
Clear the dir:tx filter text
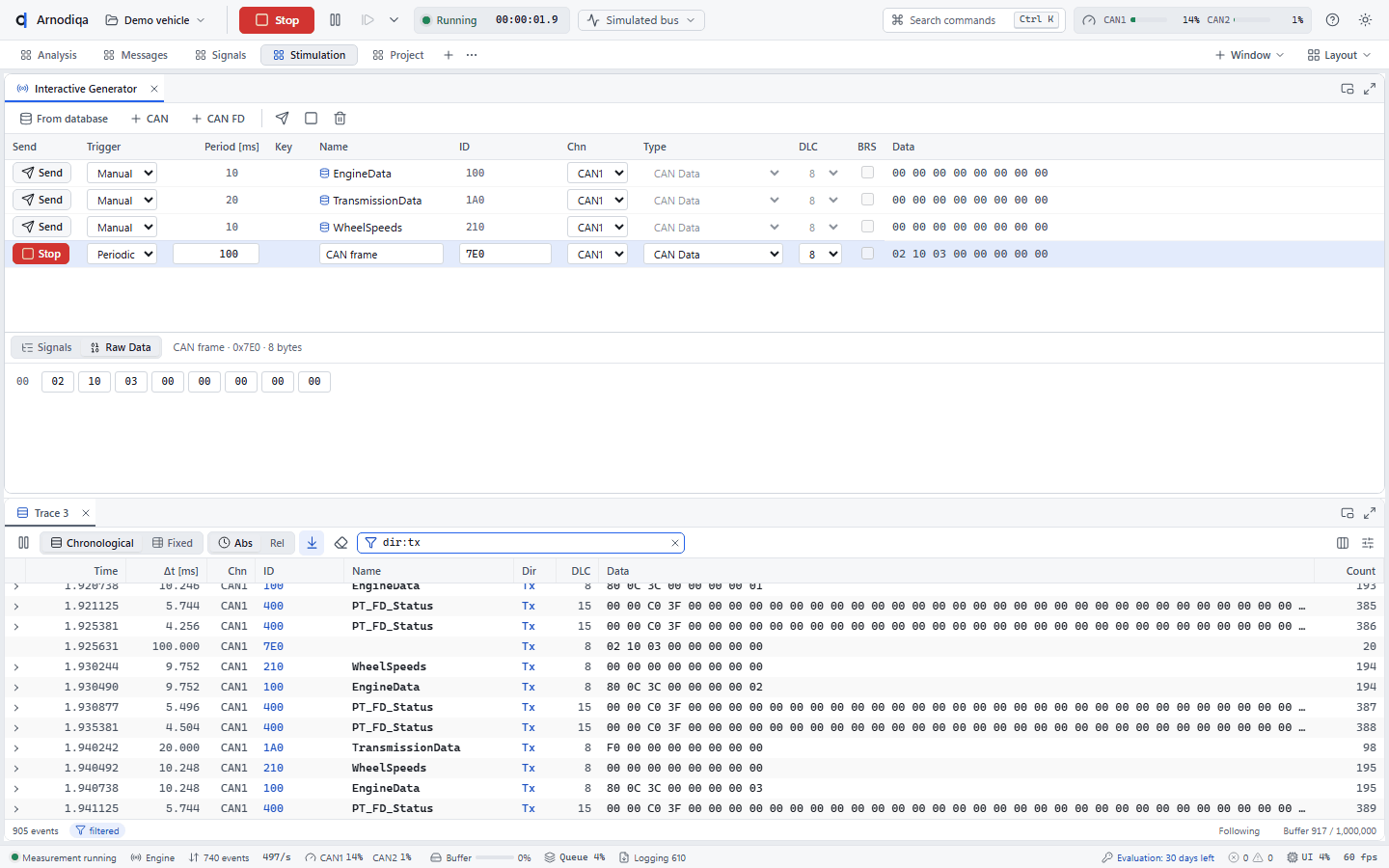coord(675,543)
